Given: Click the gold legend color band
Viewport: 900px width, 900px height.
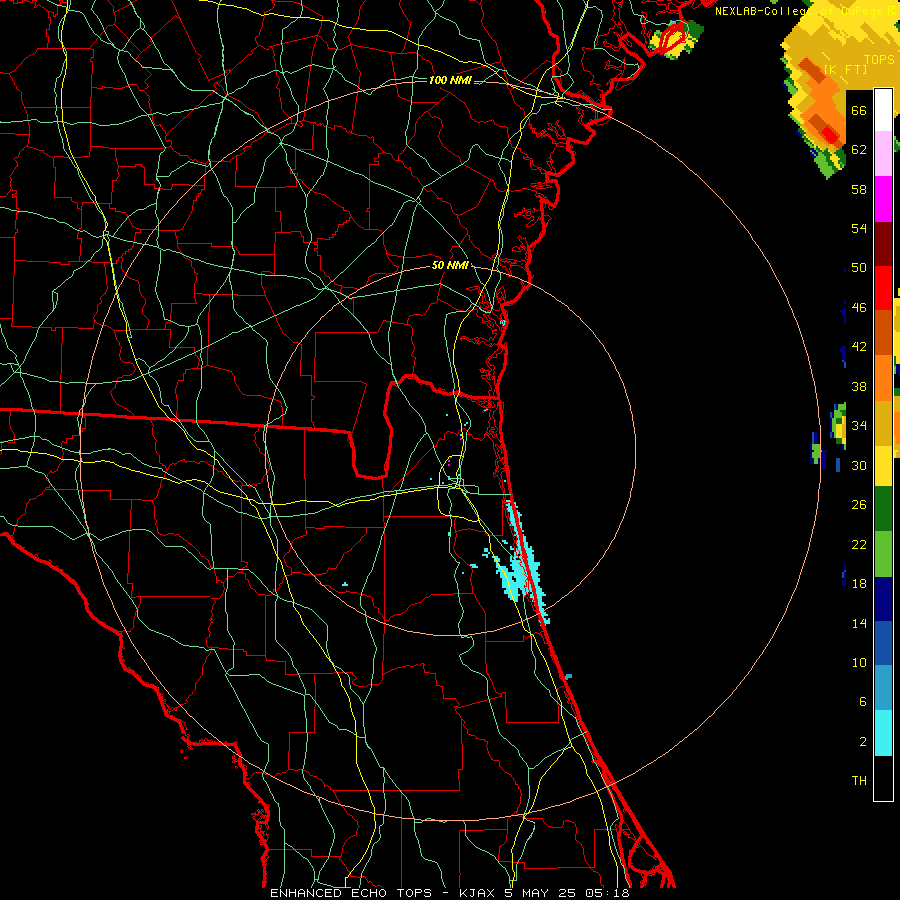Looking at the screenshot, I should click(x=883, y=423).
